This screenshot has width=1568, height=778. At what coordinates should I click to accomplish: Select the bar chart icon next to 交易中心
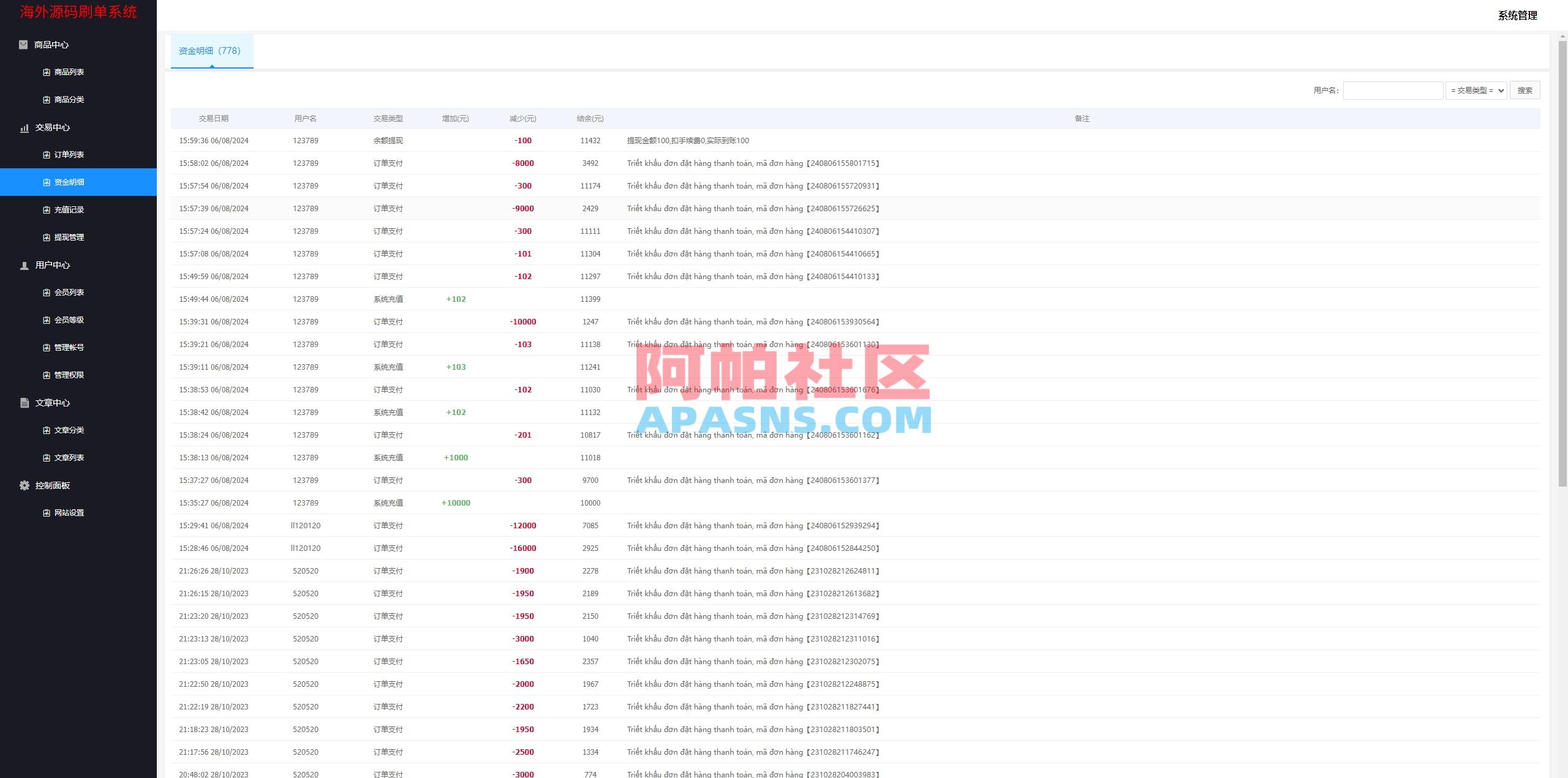pyautogui.click(x=23, y=127)
